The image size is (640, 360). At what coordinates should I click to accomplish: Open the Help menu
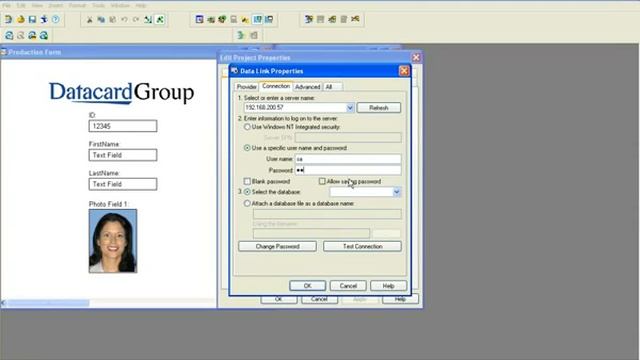coord(141,5)
